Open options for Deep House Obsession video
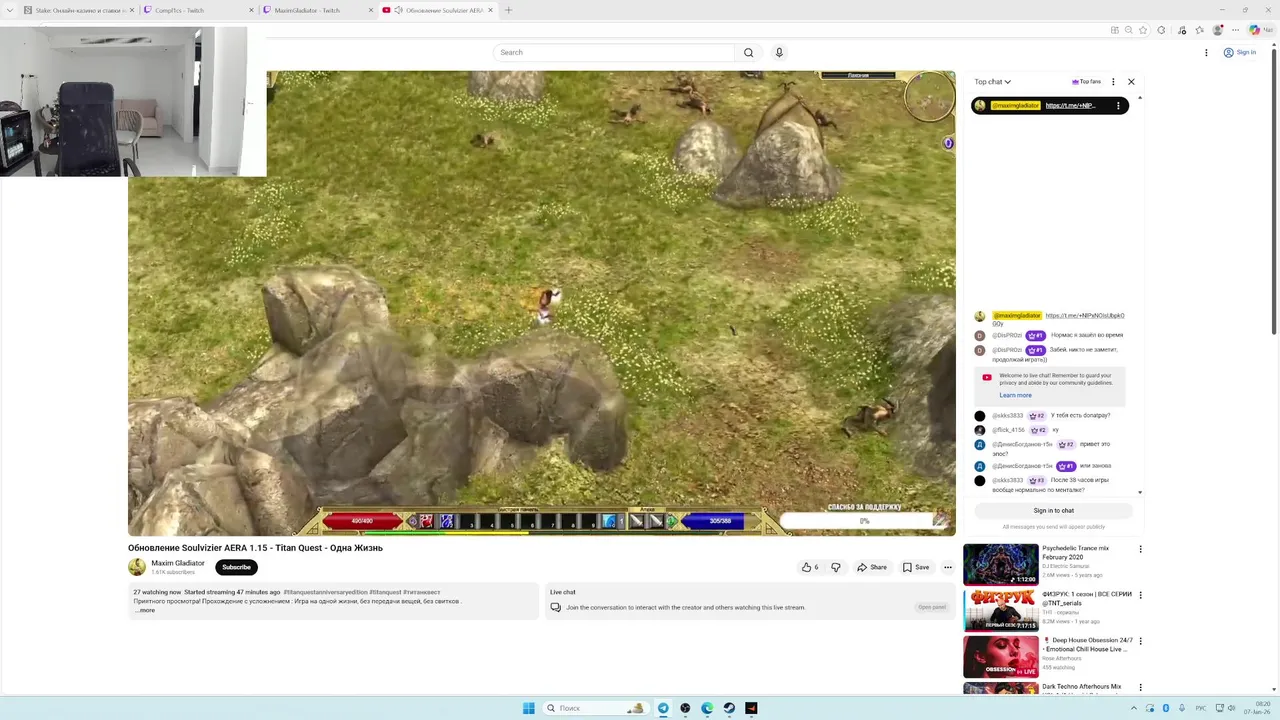1280x720 pixels. [x=1140, y=641]
